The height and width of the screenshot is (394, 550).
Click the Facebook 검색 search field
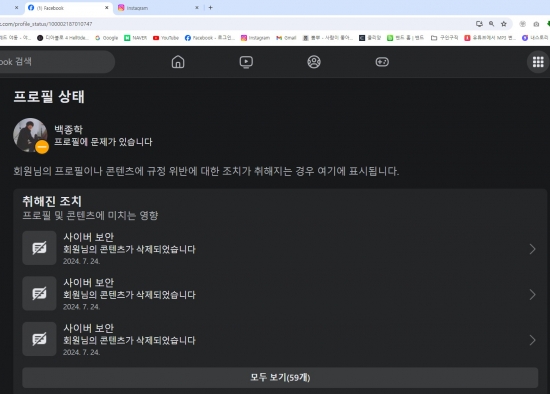[56, 62]
